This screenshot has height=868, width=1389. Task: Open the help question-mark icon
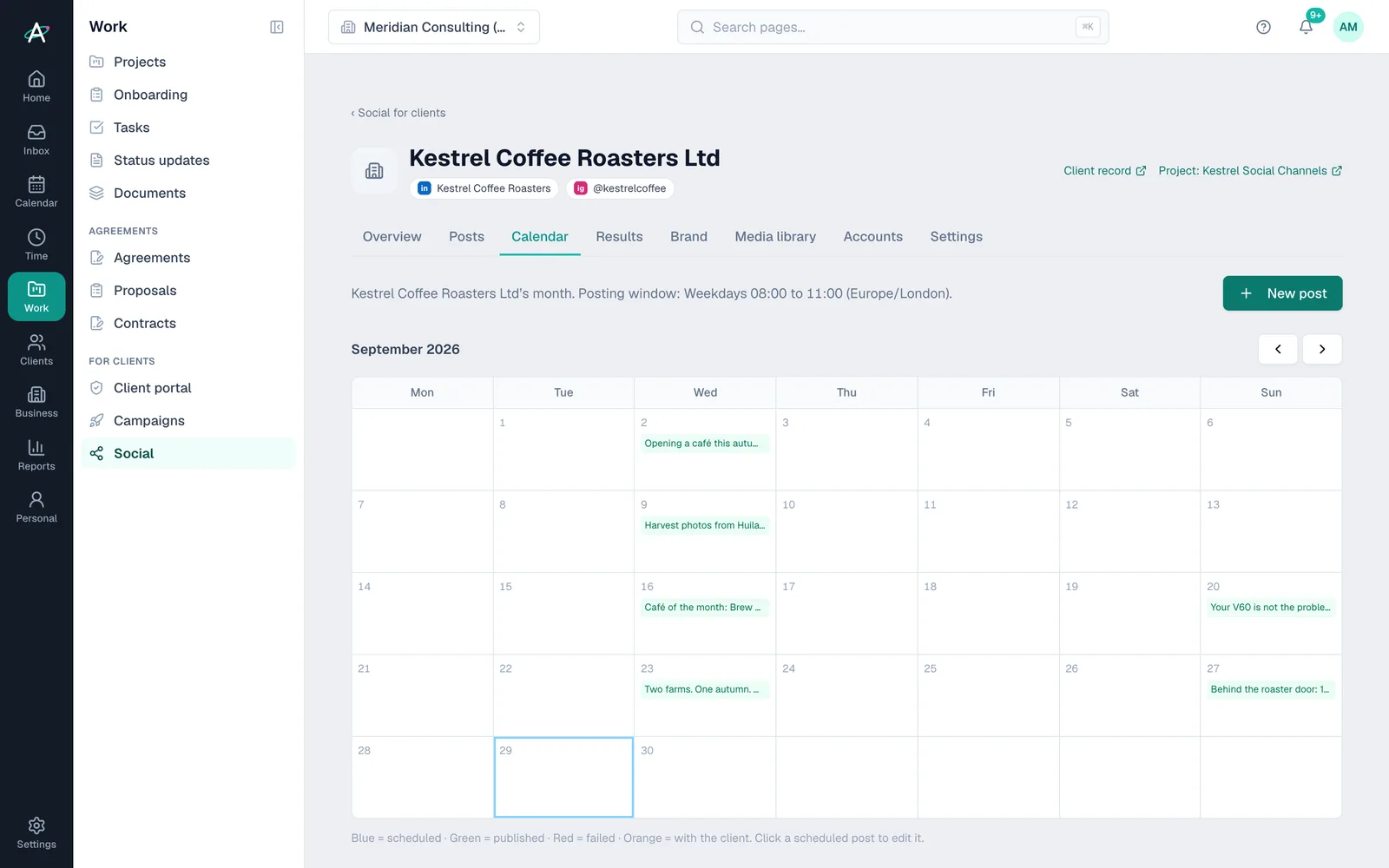[1263, 27]
